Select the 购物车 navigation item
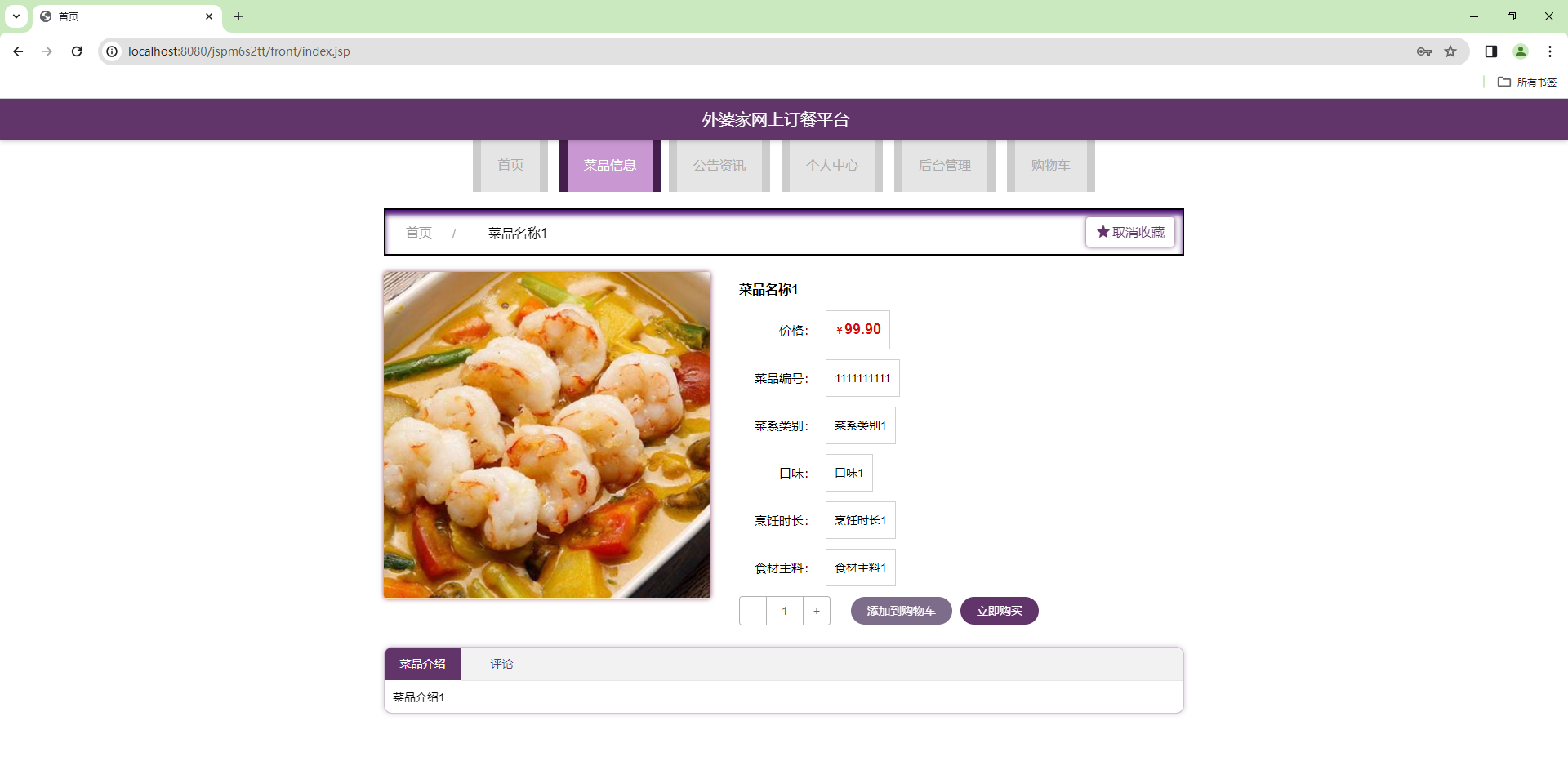The width and height of the screenshot is (1568, 779). tap(1050, 165)
